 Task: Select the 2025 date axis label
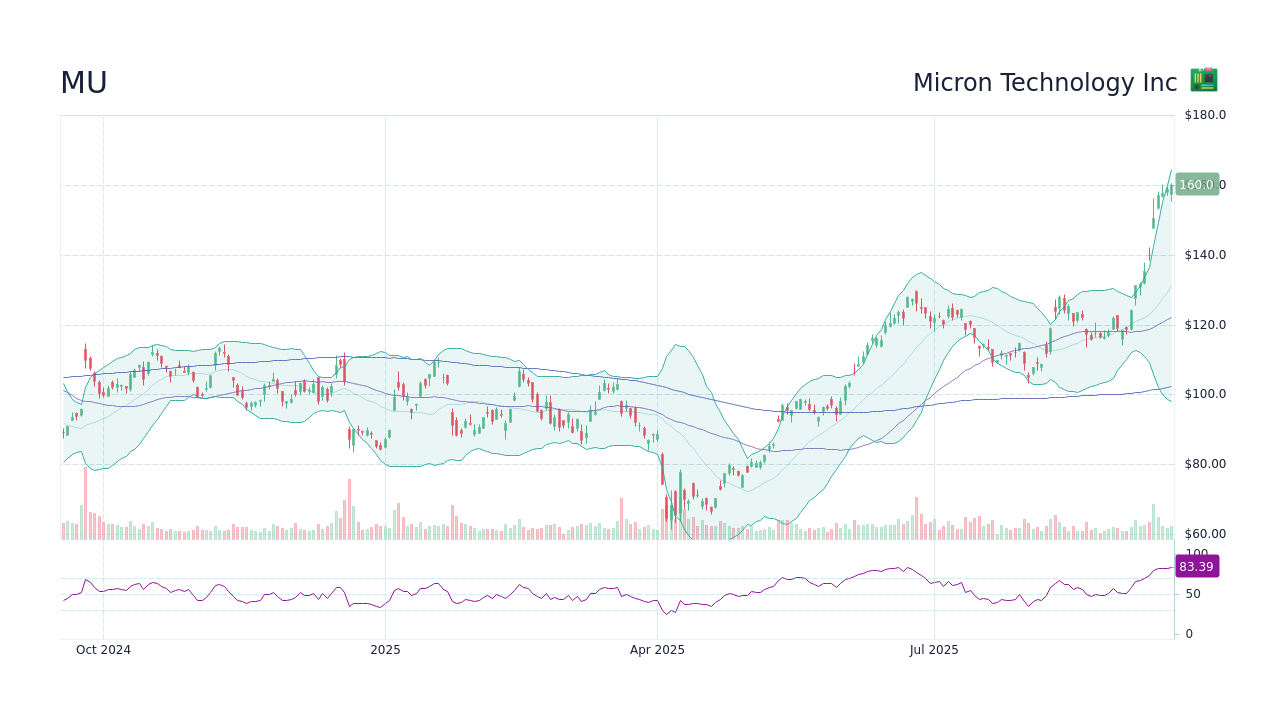[385, 650]
